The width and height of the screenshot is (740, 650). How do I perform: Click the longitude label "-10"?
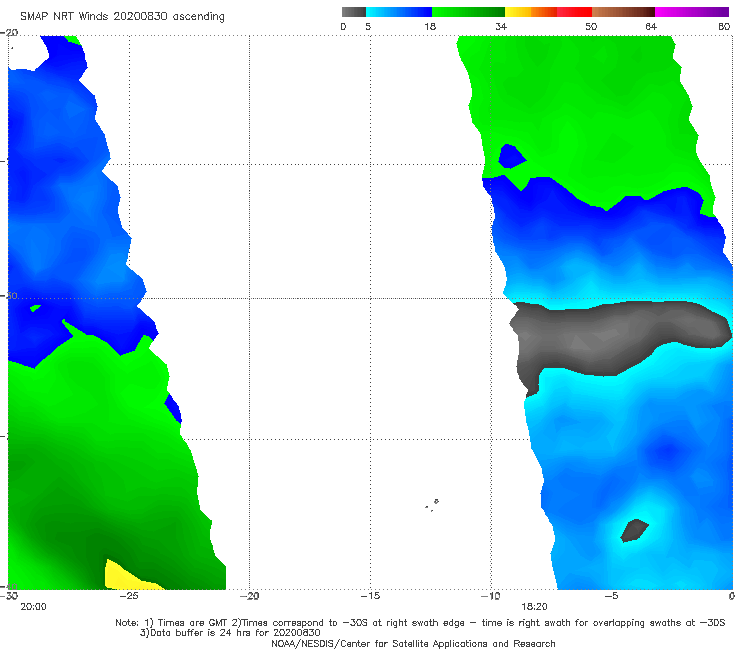[x=491, y=596]
